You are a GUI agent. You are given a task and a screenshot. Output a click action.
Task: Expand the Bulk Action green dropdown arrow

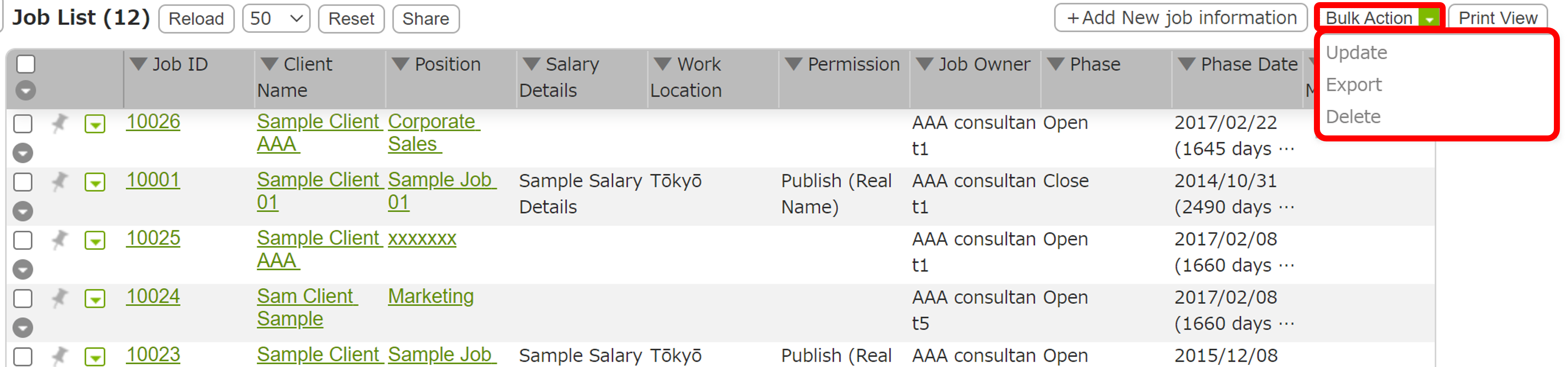[x=1429, y=19]
